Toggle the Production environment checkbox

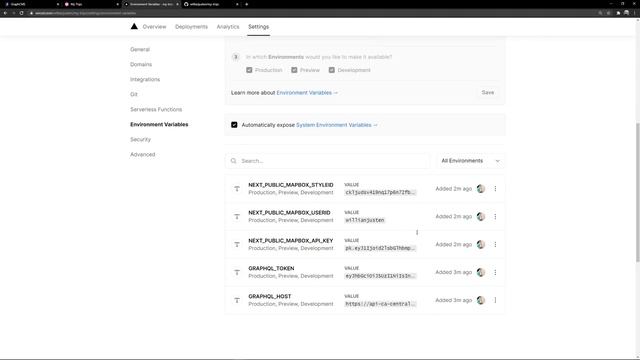point(249,70)
